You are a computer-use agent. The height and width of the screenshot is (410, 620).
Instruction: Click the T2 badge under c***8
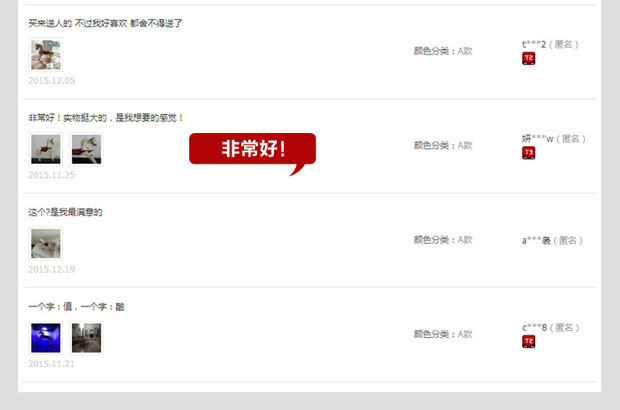529,341
